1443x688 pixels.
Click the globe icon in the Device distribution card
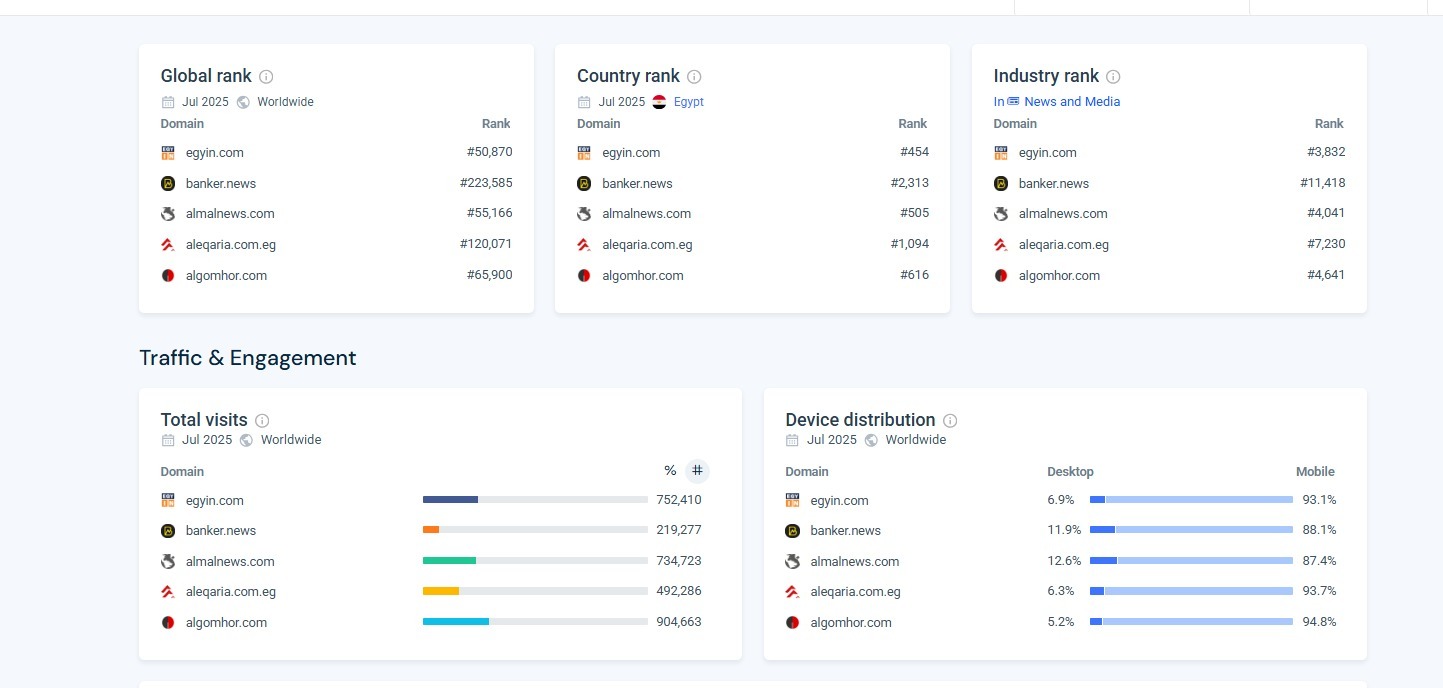click(871, 440)
